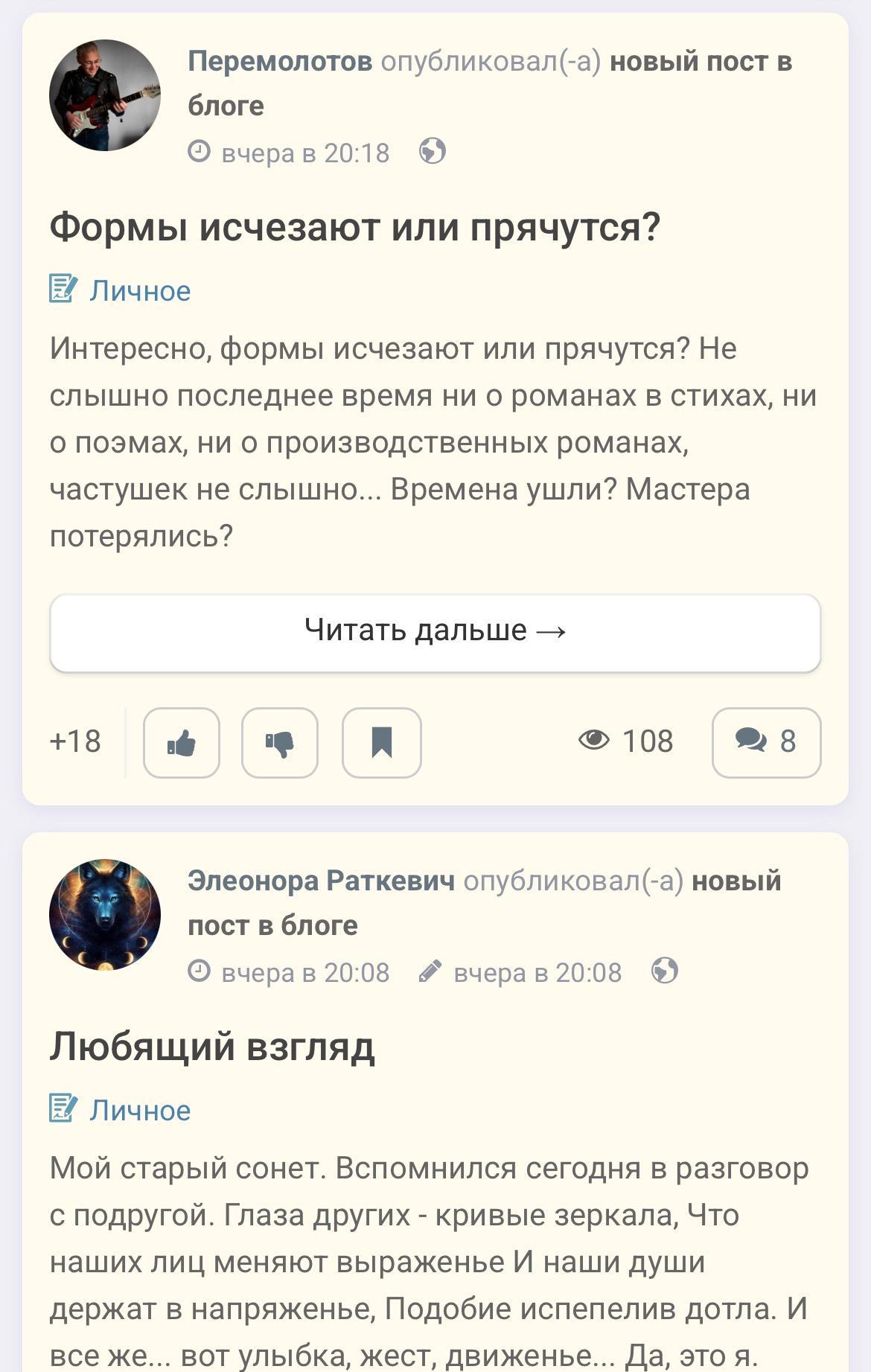Like the post by Перемолотов
Screen dimensions: 871x1372
pyautogui.click(x=182, y=742)
